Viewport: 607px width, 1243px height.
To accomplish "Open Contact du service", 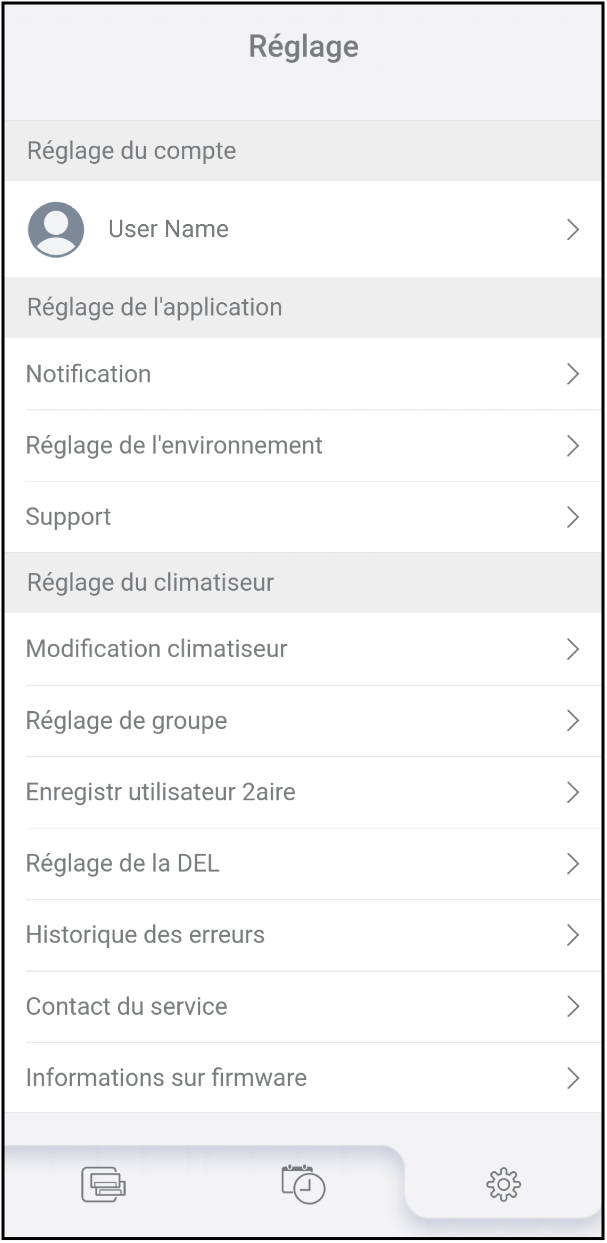I will pos(127,1007).
